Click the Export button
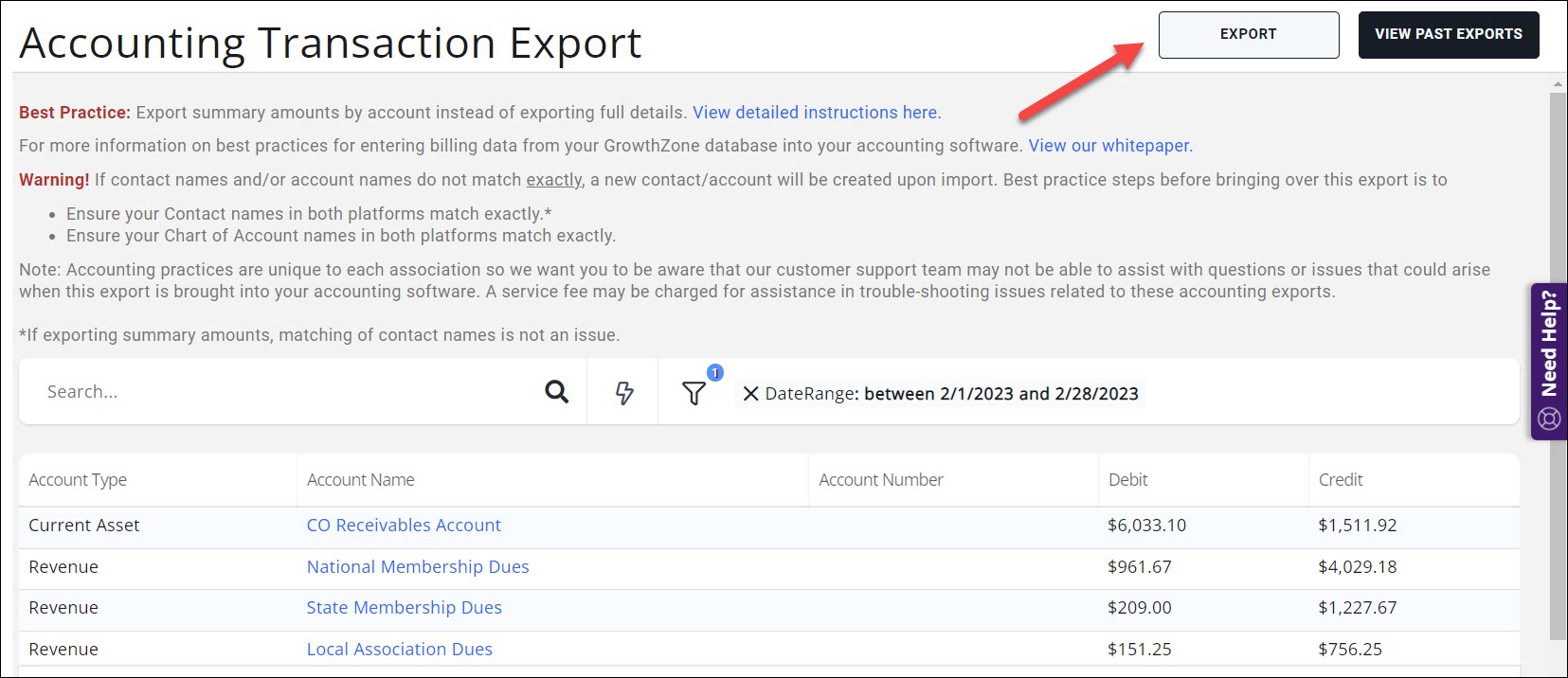This screenshot has width=1568, height=678. coord(1248,35)
